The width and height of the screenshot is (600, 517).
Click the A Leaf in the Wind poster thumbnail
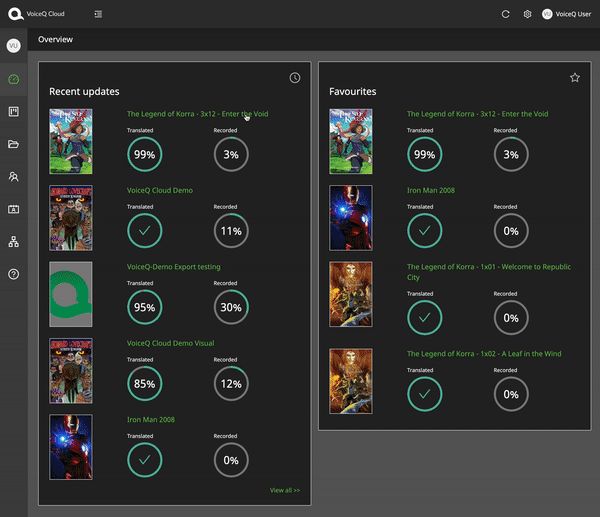coord(351,381)
